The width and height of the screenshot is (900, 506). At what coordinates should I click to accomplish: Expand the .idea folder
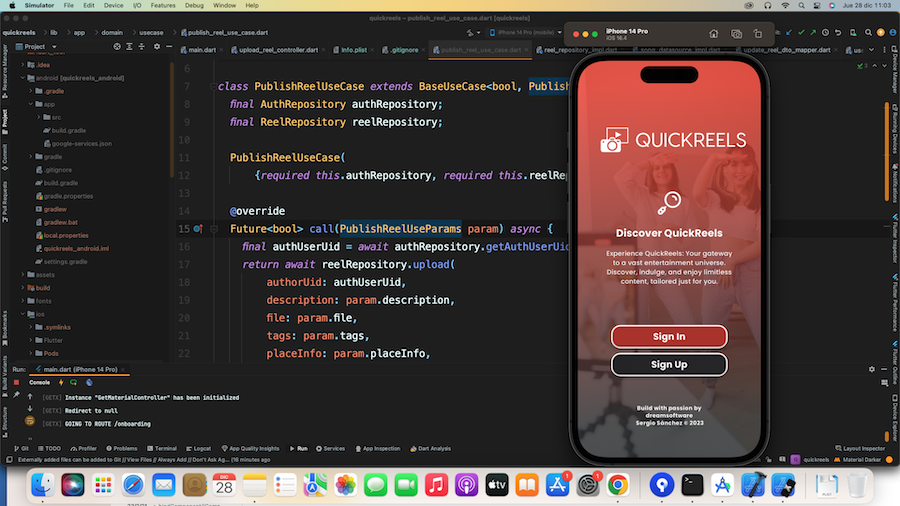(23, 65)
